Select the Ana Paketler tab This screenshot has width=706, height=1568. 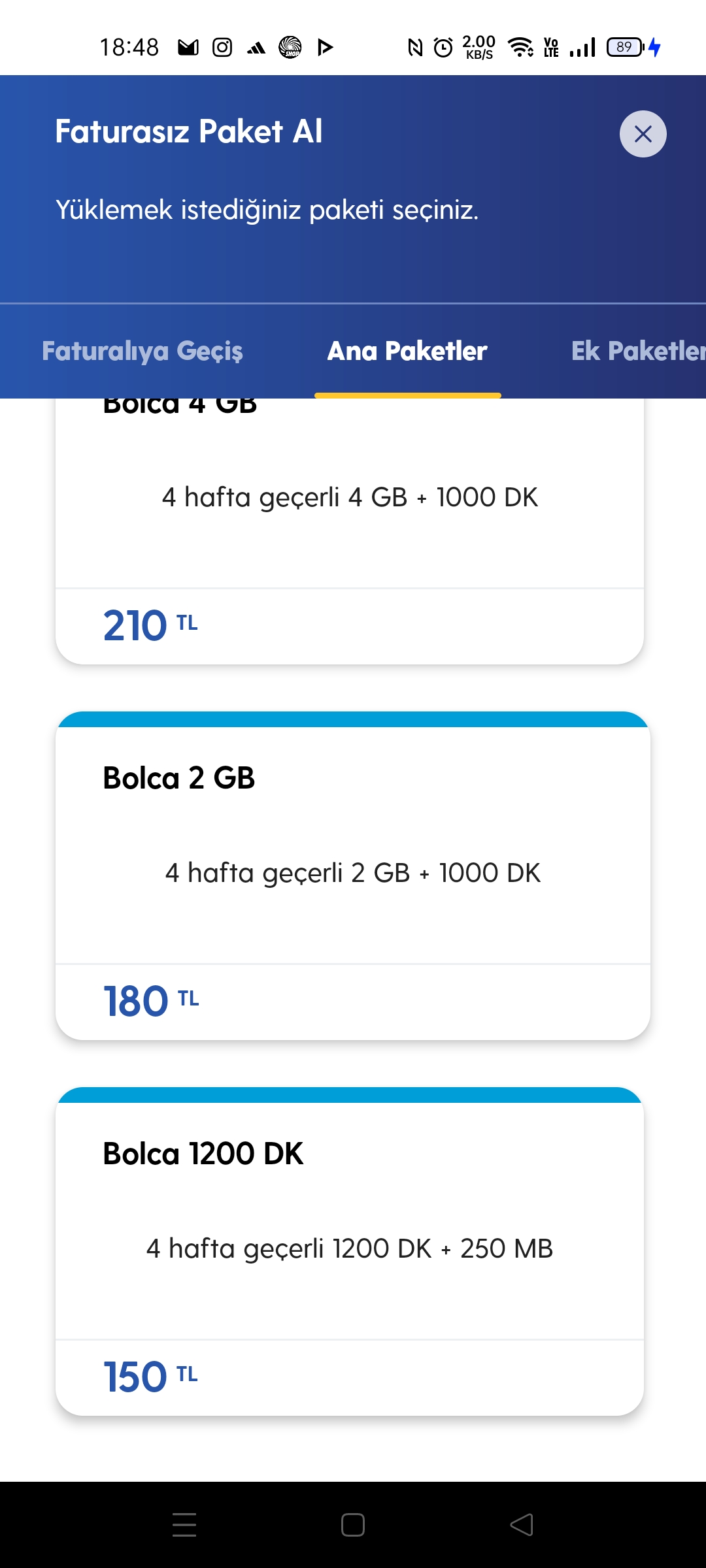(x=407, y=351)
